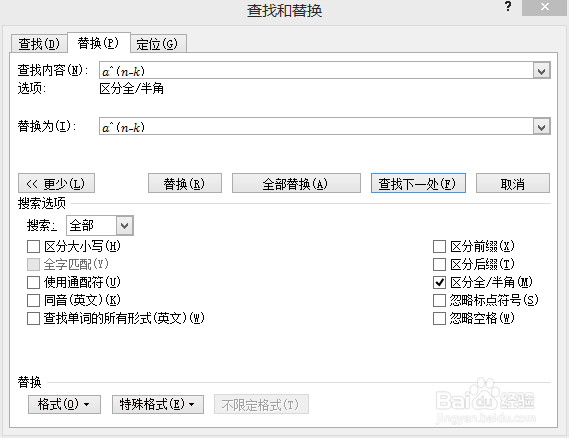The width and height of the screenshot is (569, 438).
Task: Click into 替换为 text field
Action: pos(316,127)
